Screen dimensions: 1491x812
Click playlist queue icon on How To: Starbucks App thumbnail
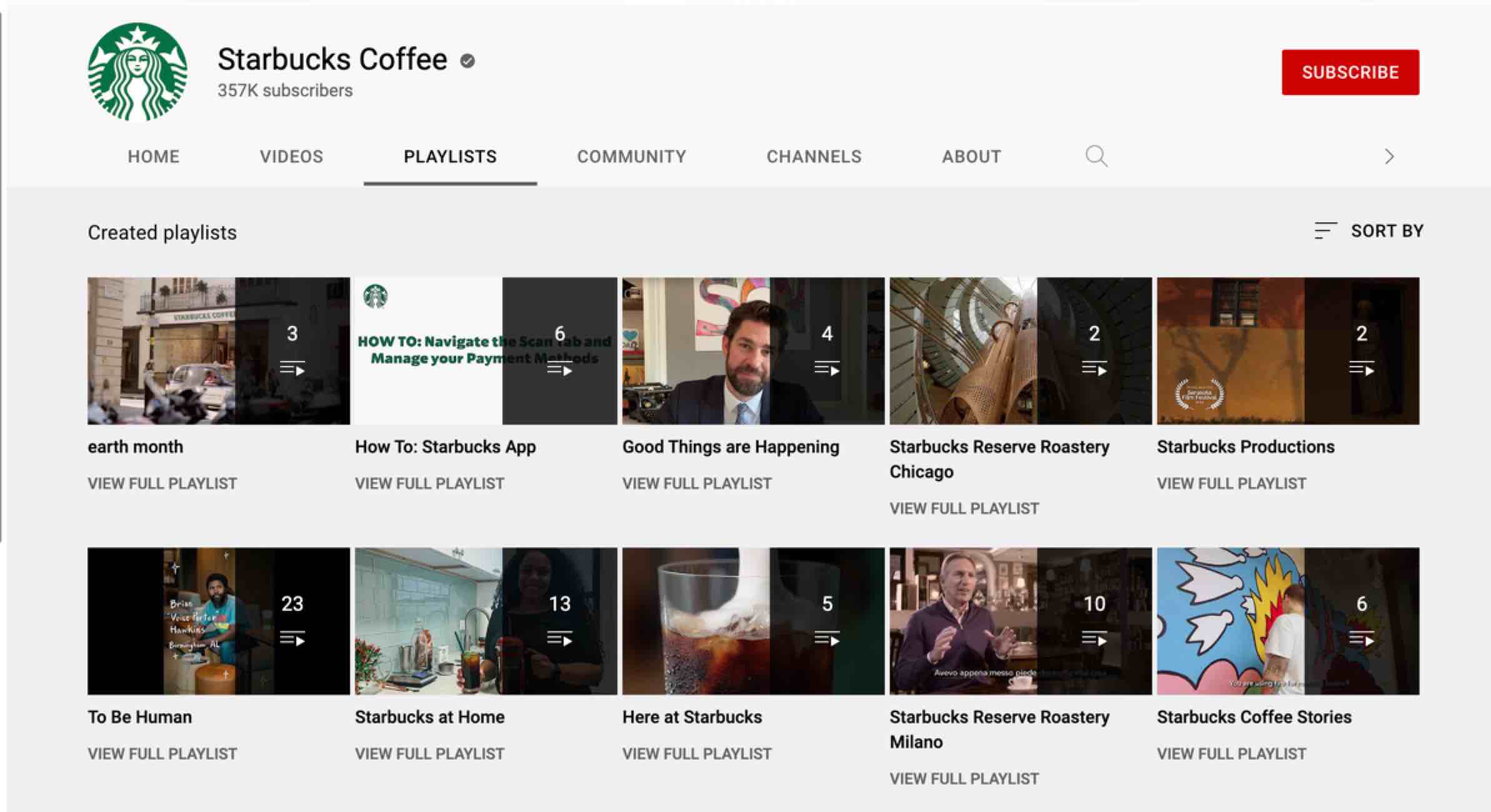pyautogui.click(x=559, y=369)
